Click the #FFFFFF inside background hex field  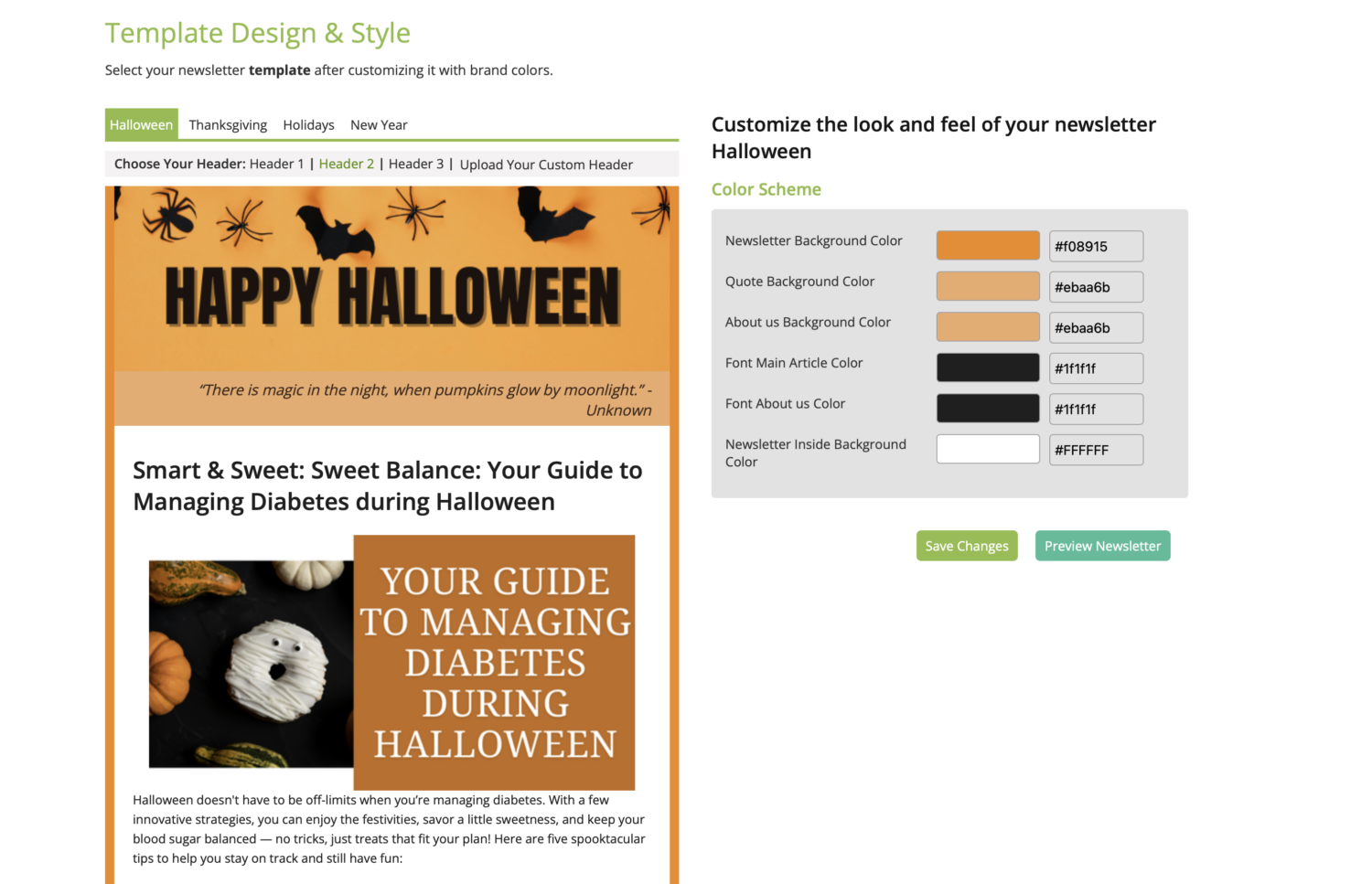coord(1095,450)
